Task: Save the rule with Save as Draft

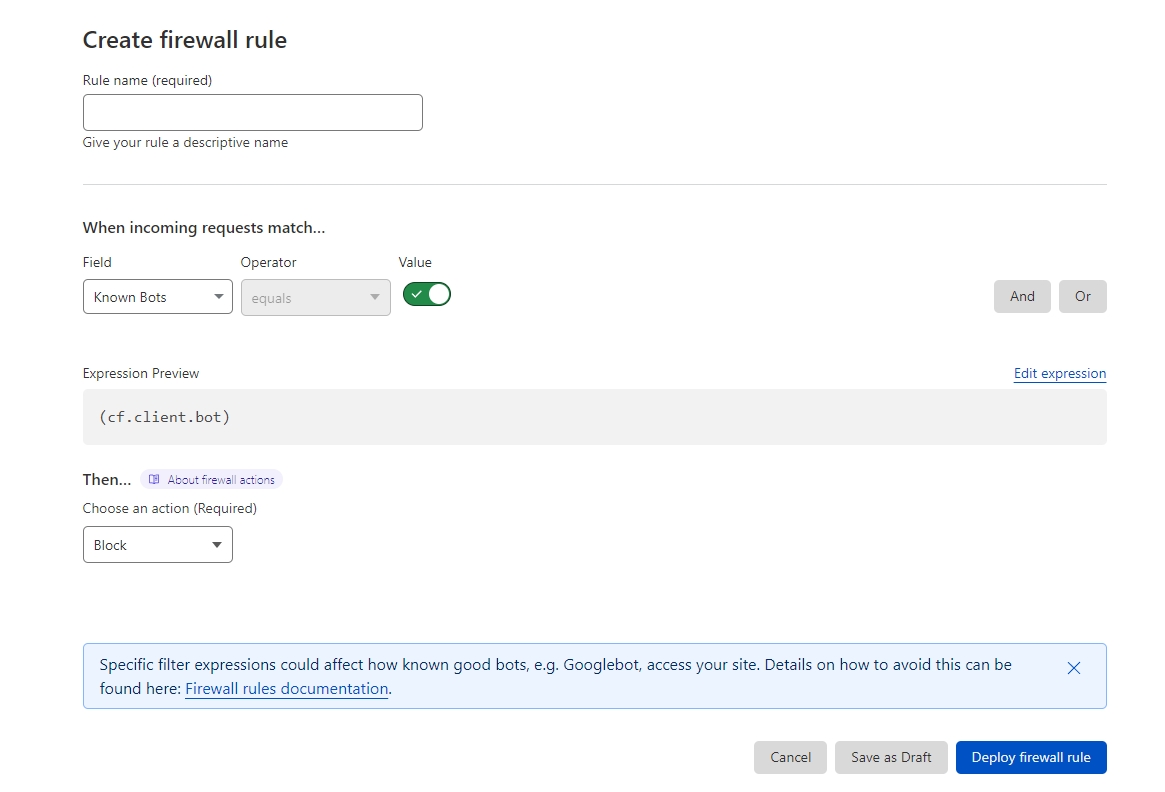Action: [890, 757]
